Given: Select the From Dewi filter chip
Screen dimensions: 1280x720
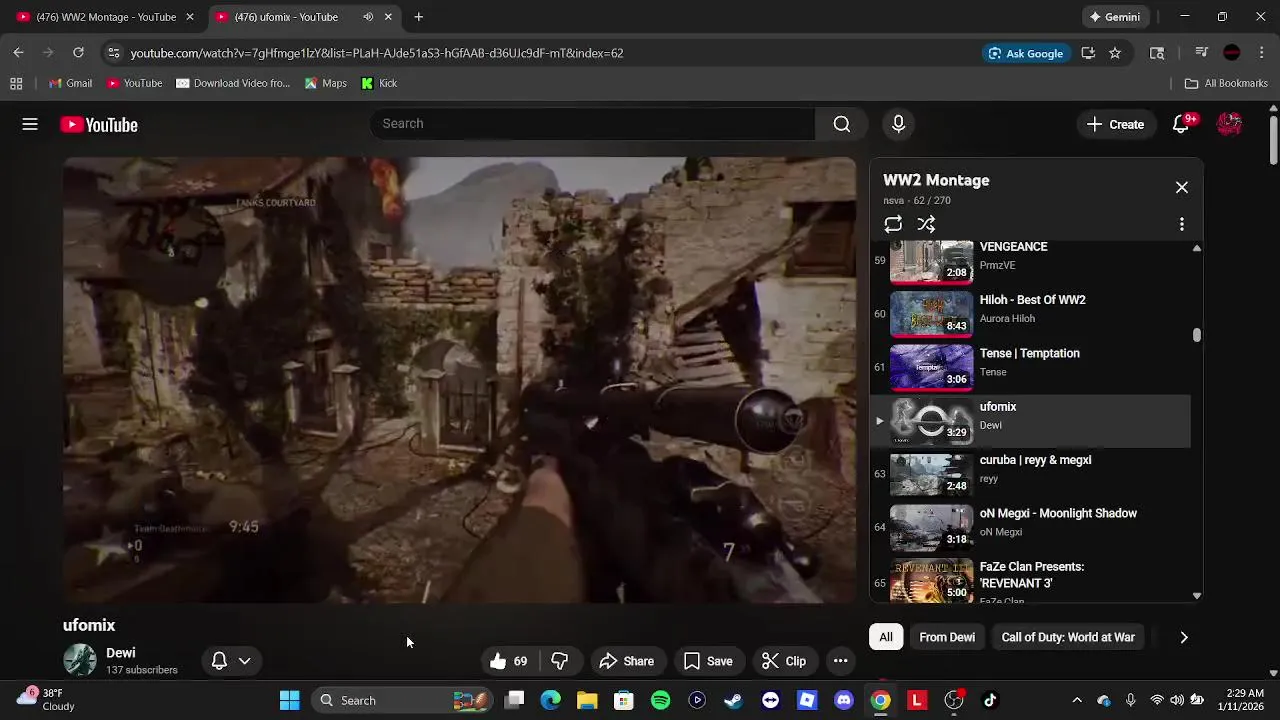Looking at the screenshot, I should pos(947,637).
